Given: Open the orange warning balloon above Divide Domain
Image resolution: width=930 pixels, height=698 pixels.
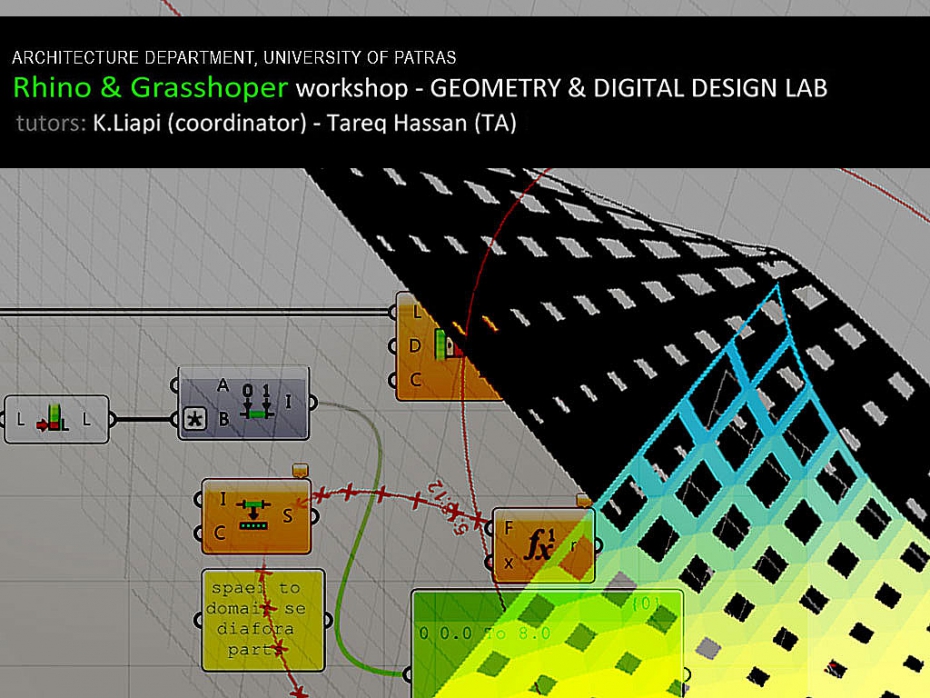Looking at the screenshot, I should click(x=300, y=470).
